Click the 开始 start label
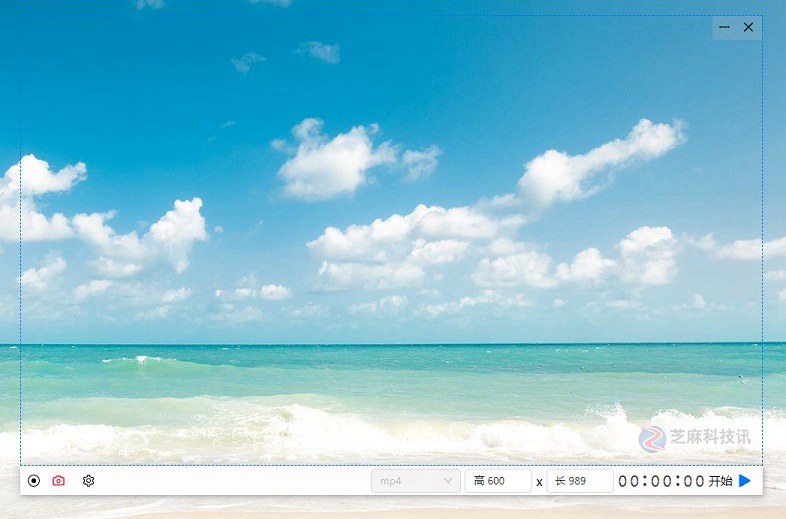Screen dimensions: 786x519 [720, 481]
